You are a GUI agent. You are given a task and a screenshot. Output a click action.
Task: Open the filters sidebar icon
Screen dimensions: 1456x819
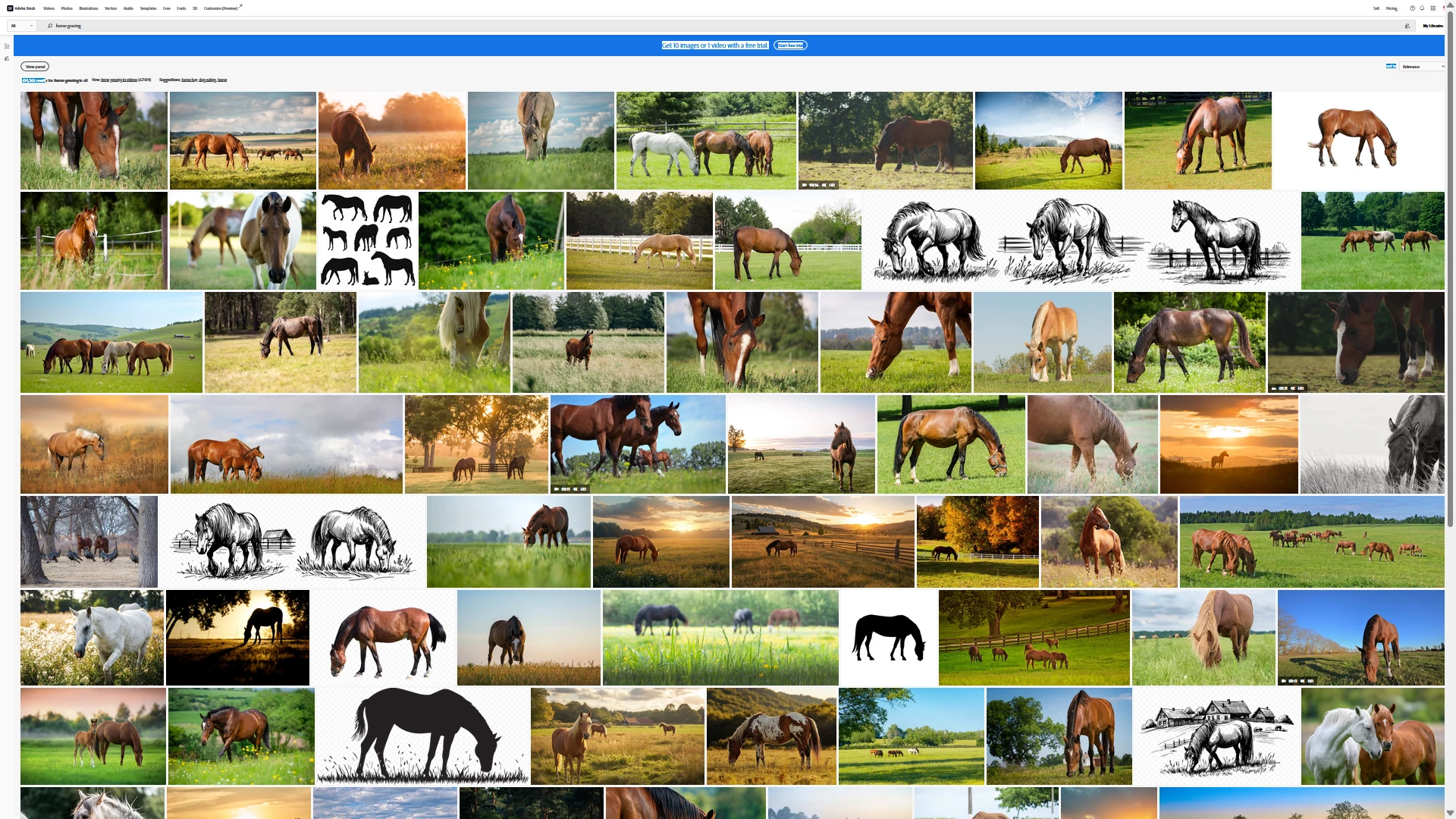tap(7, 46)
